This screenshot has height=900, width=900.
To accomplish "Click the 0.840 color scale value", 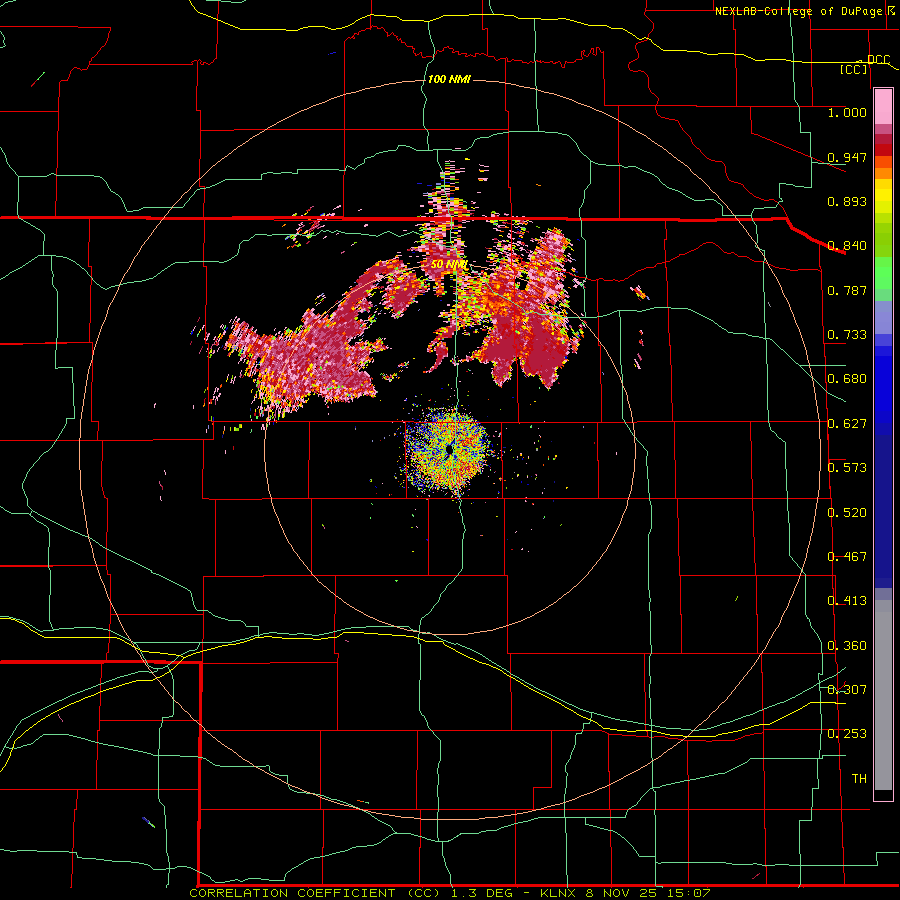I will [847, 246].
